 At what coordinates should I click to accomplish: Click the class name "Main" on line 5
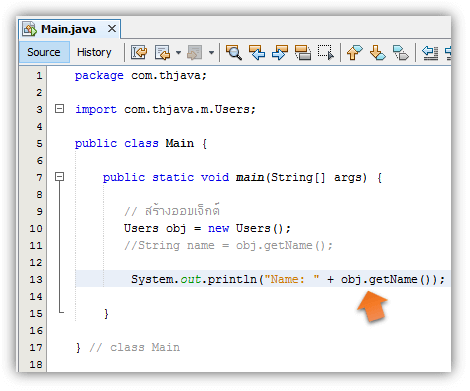(180, 143)
